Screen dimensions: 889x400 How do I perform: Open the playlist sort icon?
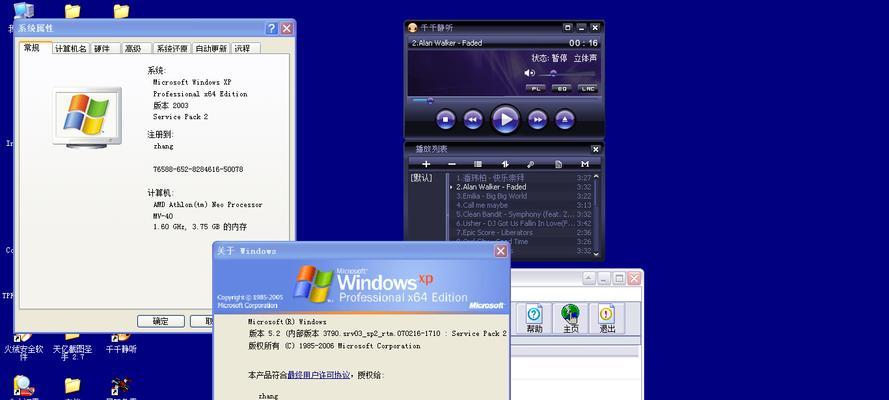[505, 164]
